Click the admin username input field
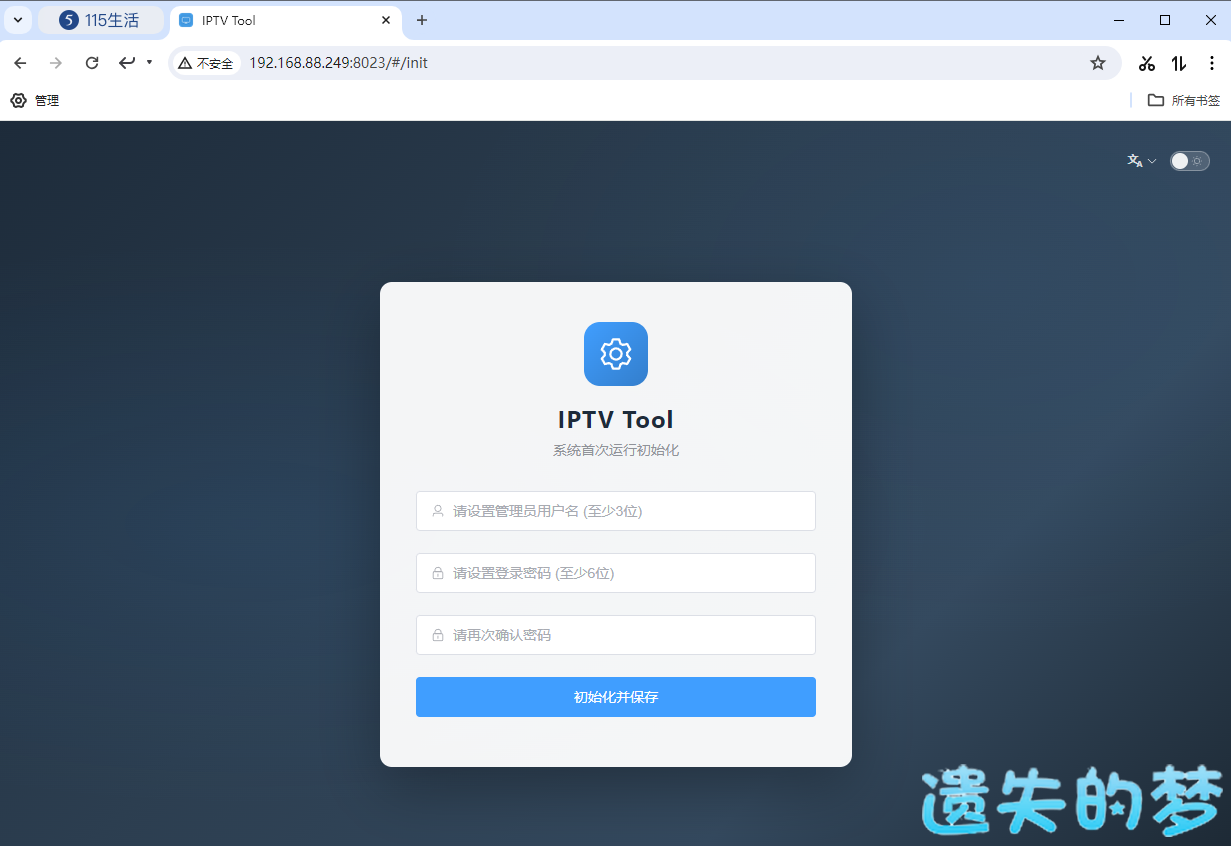Image resolution: width=1231 pixels, height=846 pixels. 616,511
